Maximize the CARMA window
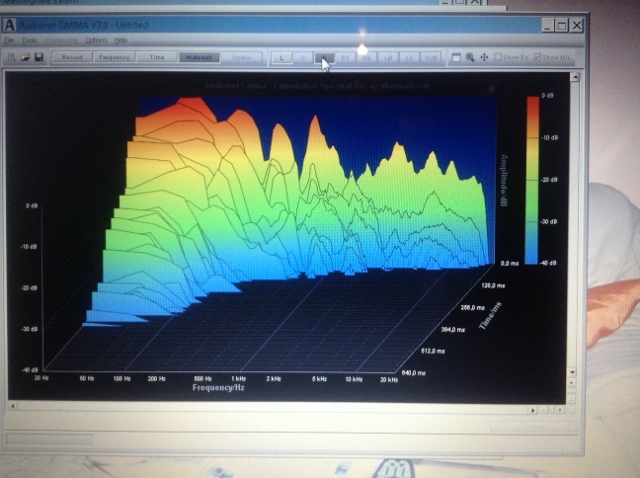Viewport: 640px width, 478px height. 562,26
